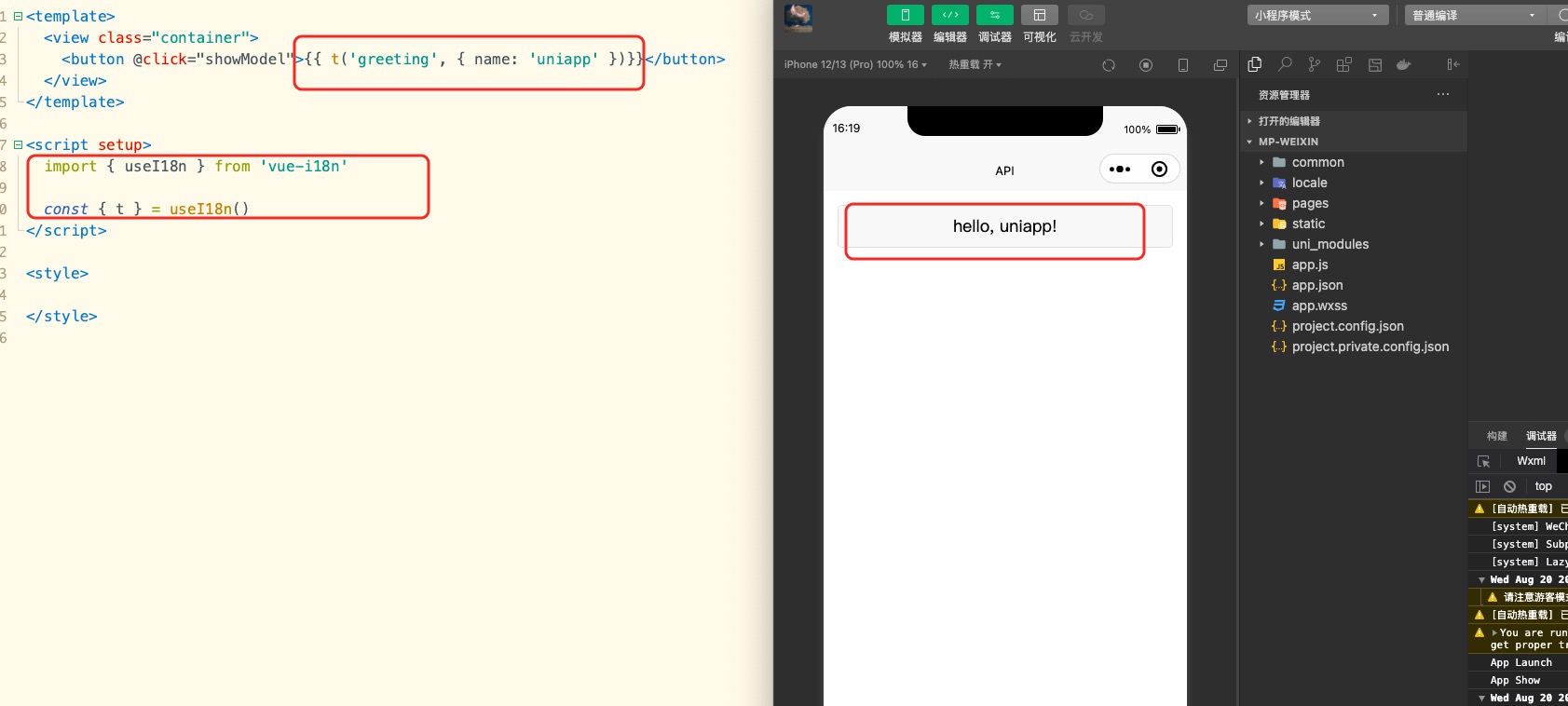Click the simulator phone device icon
1568x706 pixels.
coord(1183,65)
